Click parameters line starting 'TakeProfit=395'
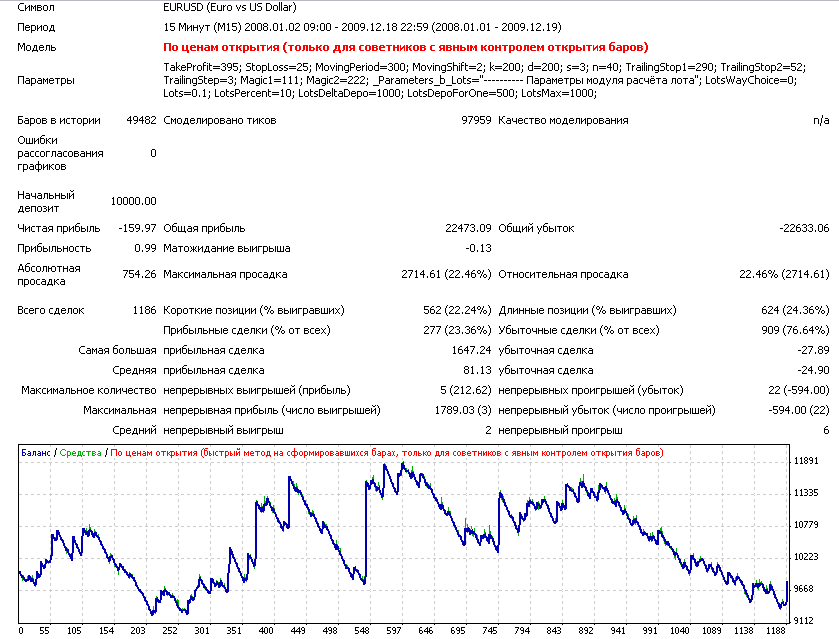Image resolution: width=839 pixels, height=639 pixels. pyautogui.click(x=484, y=67)
